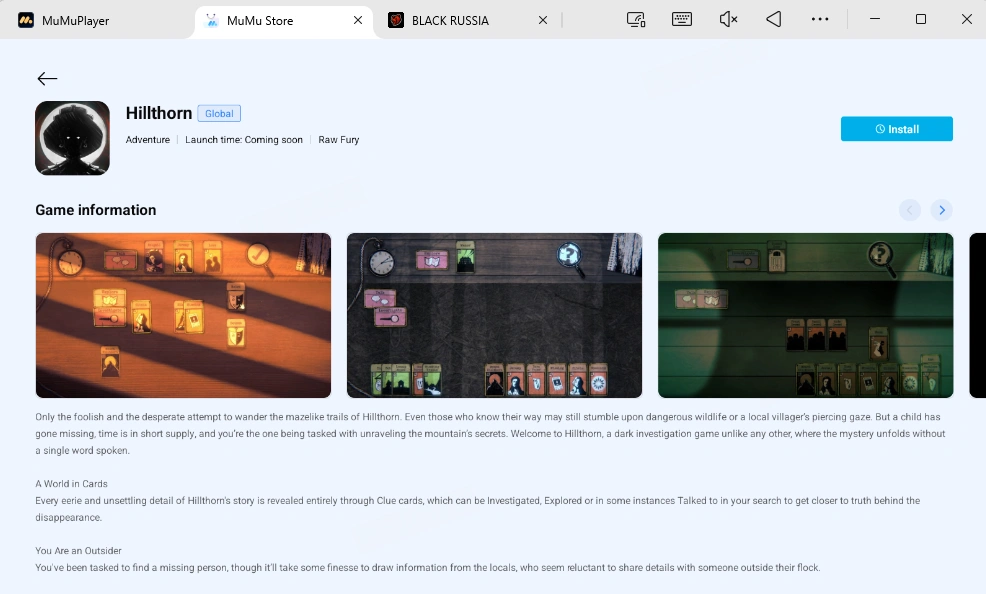Viewport: 986px width, 594px height.
Task: Click the Hillthorn title text
Action: tap(159, 113)
